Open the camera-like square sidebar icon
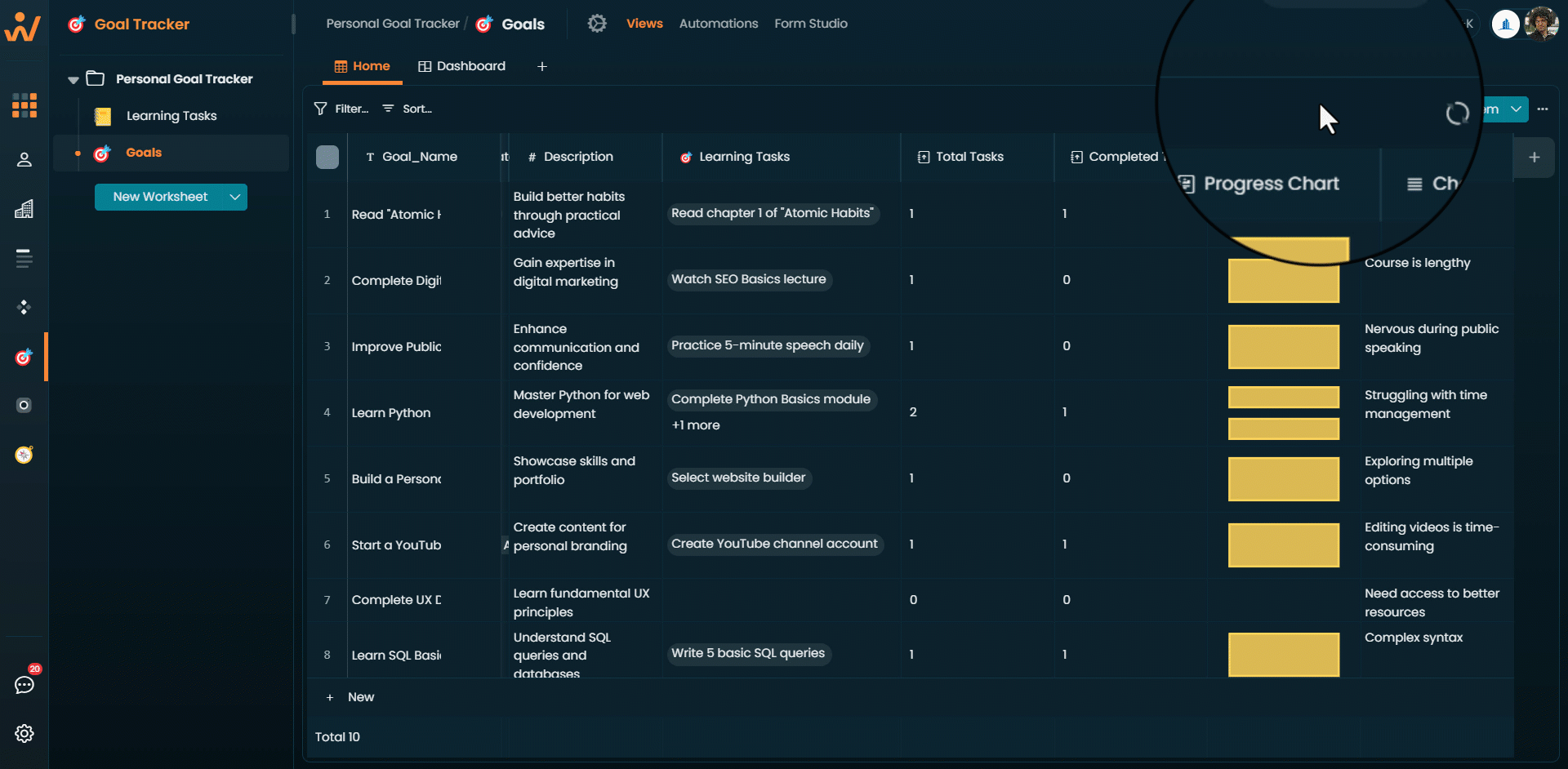 pyautogui.click(x=24, y=405)
